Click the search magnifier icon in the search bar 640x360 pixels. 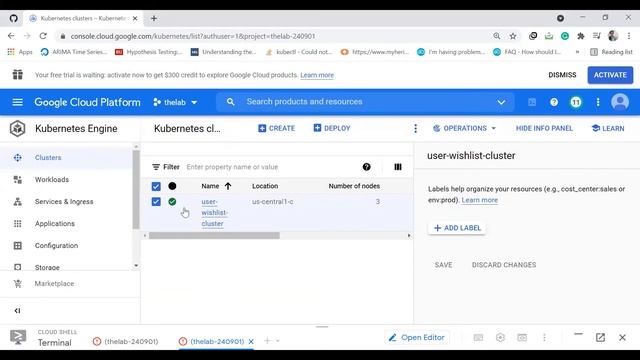[231, 102]
